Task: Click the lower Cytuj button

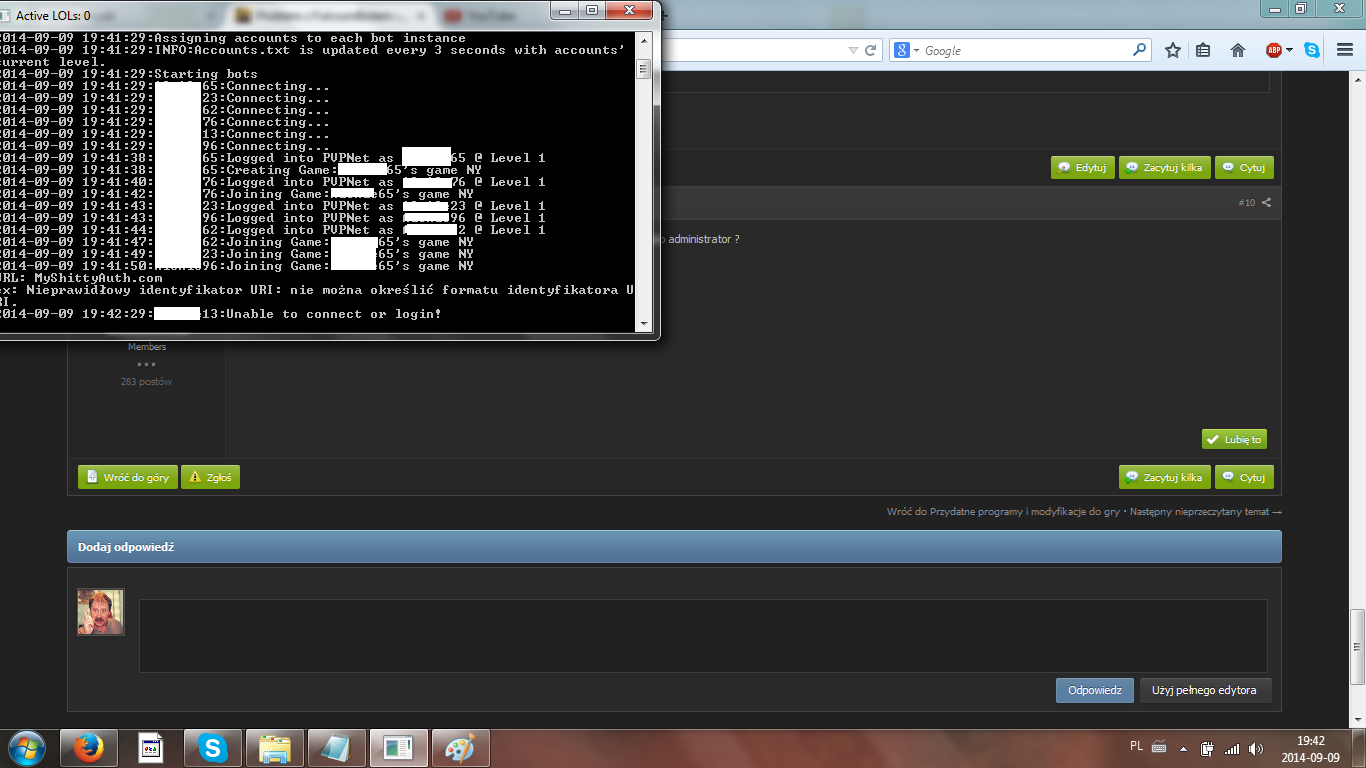Action: [x=1244, y=478]
